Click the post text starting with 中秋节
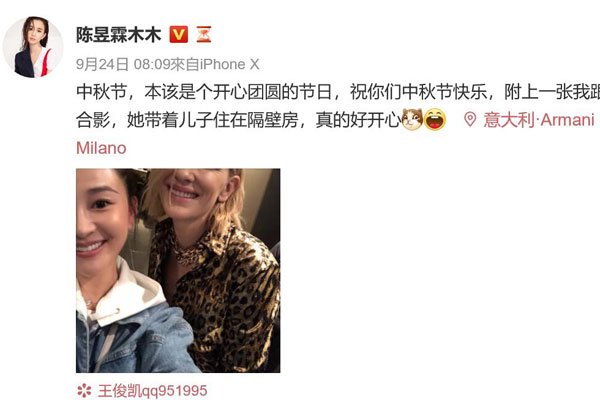Viewport: 600px width, 400px height. (x=338, y=92)
